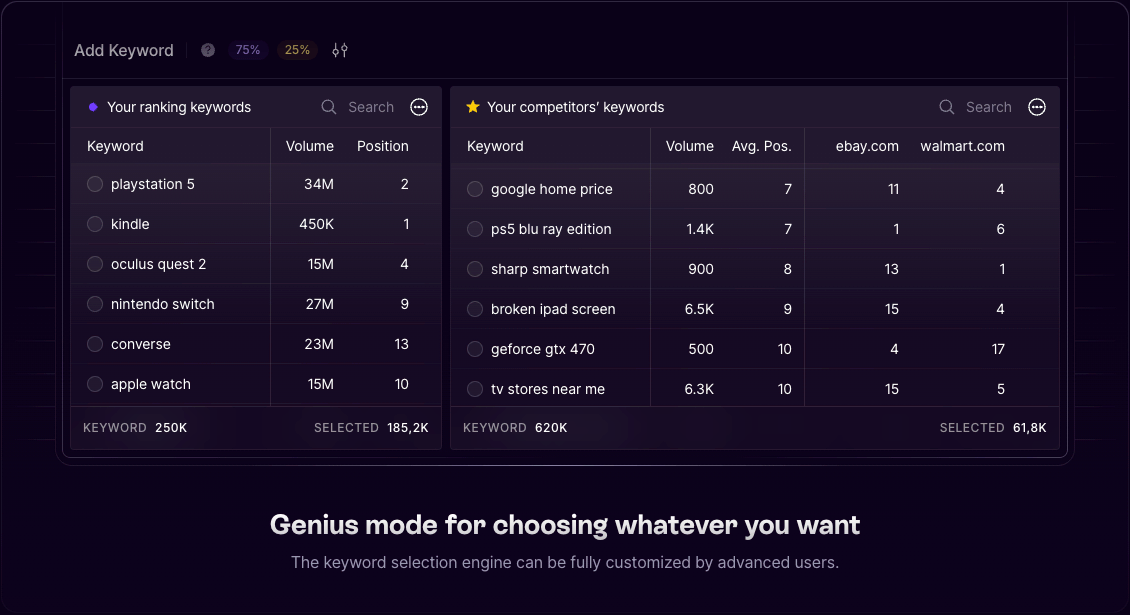1130x615 pixels.
Task: Tick the geforce gtx 470 keyword checkbox
Action: pyautogui.click(x=475, y=349)
